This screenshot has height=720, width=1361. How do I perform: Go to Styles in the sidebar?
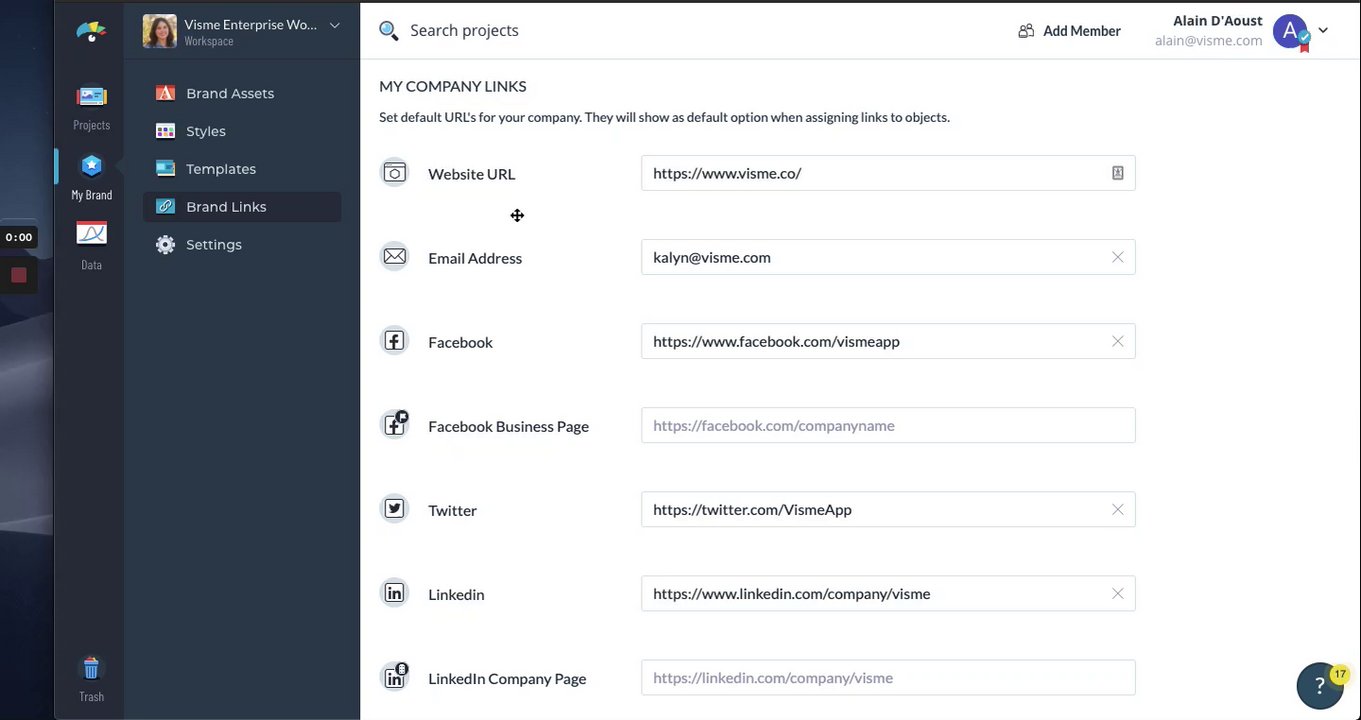[206, 131]
